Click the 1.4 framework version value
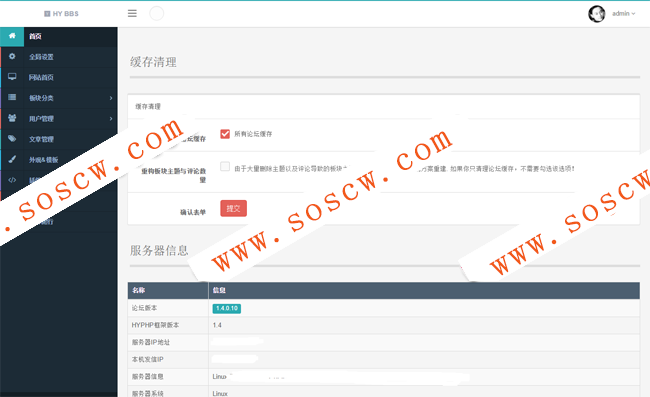Viewport: 650px width, 397px height. point(217,325)
